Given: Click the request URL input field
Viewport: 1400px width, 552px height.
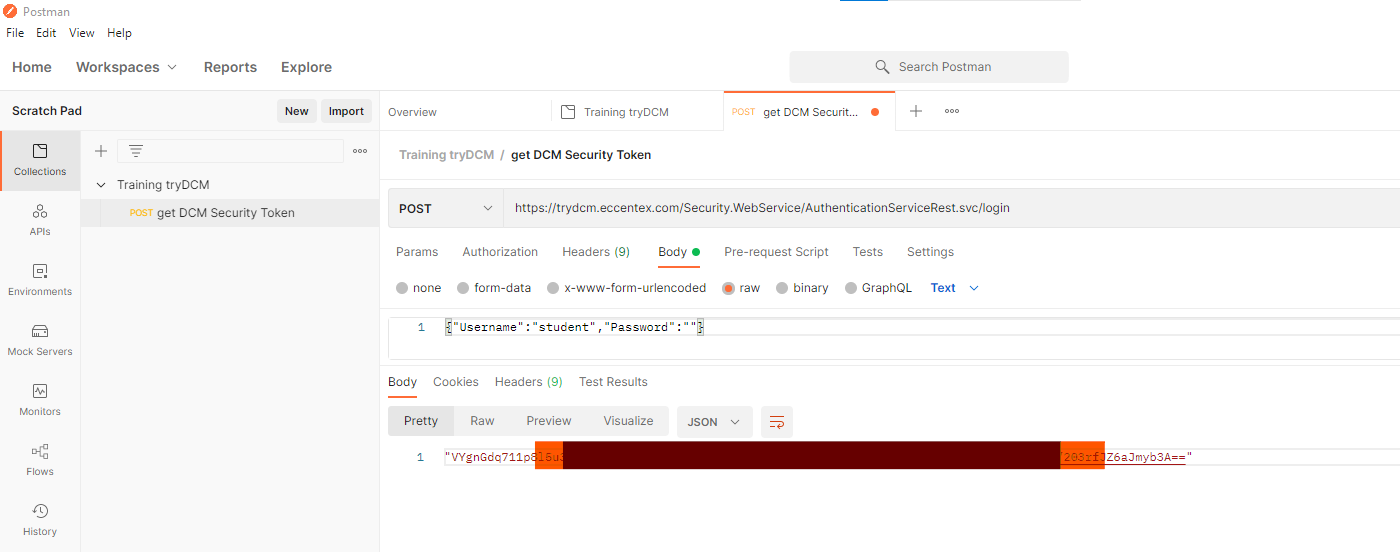Looking at the screenshot, I should 952,208.
